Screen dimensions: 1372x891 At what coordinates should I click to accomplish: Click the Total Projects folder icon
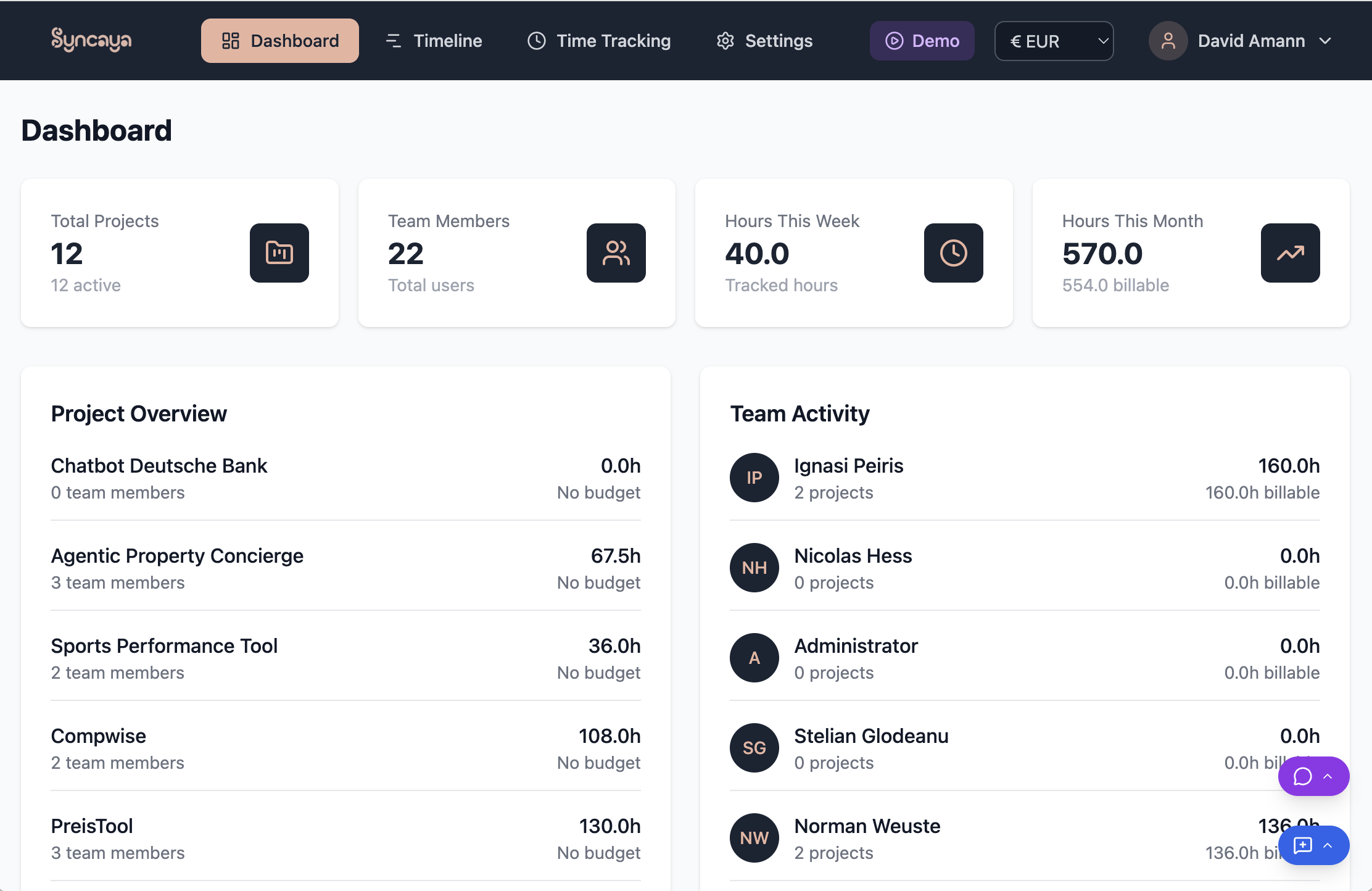pyautogui.click(x=279, y=253)
